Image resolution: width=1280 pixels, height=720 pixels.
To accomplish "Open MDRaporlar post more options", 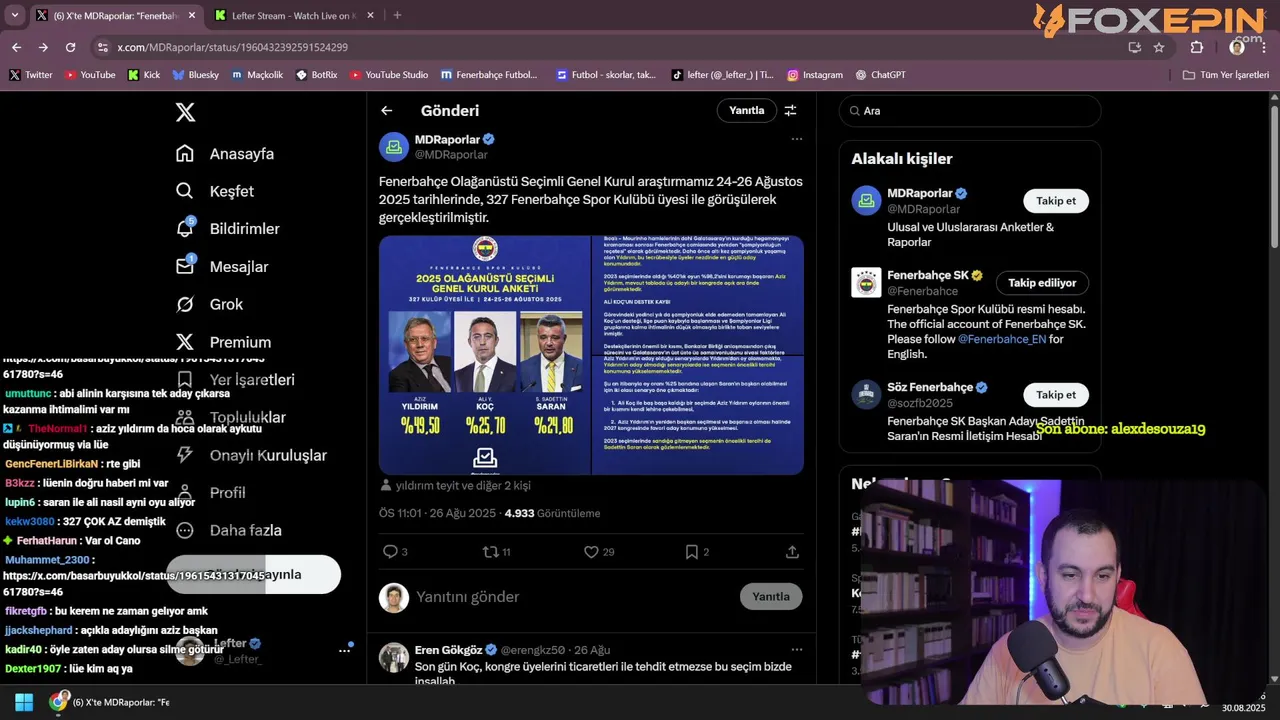I will pyautogui.click(x=797, y=139).
